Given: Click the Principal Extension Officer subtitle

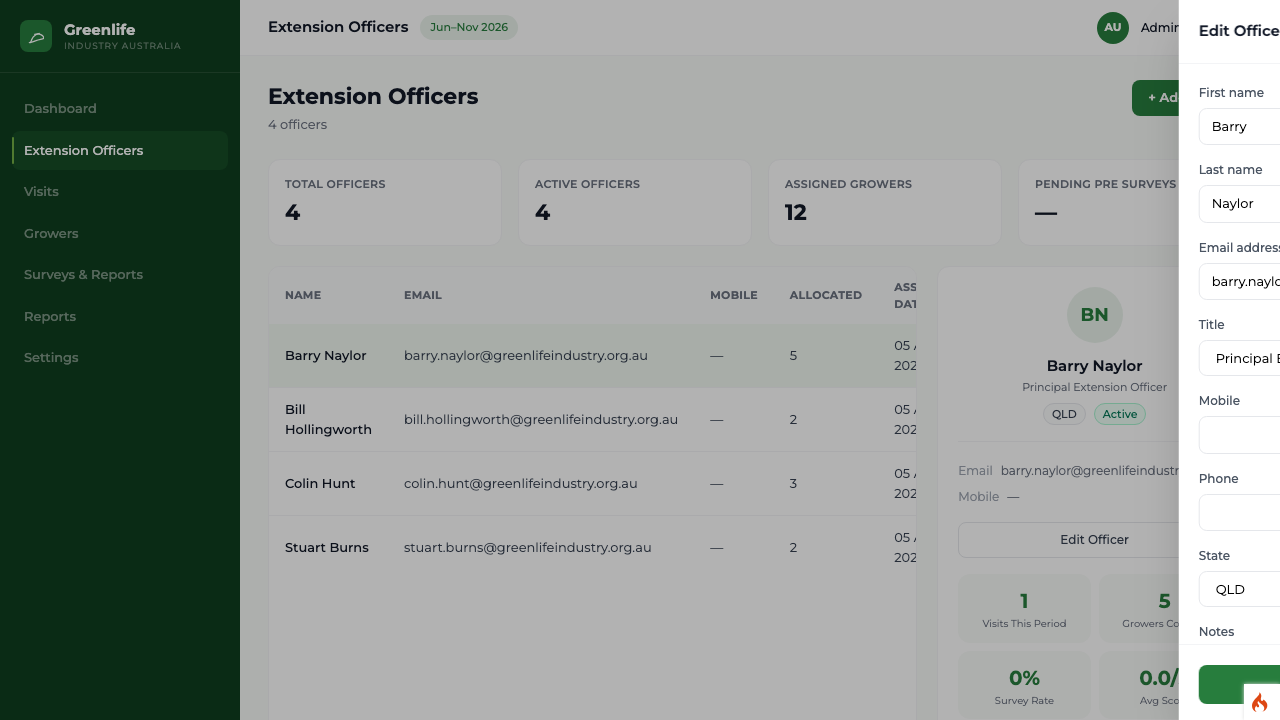Looking at the screenshot, I should pyautogui.click(x=1094, y=387).
